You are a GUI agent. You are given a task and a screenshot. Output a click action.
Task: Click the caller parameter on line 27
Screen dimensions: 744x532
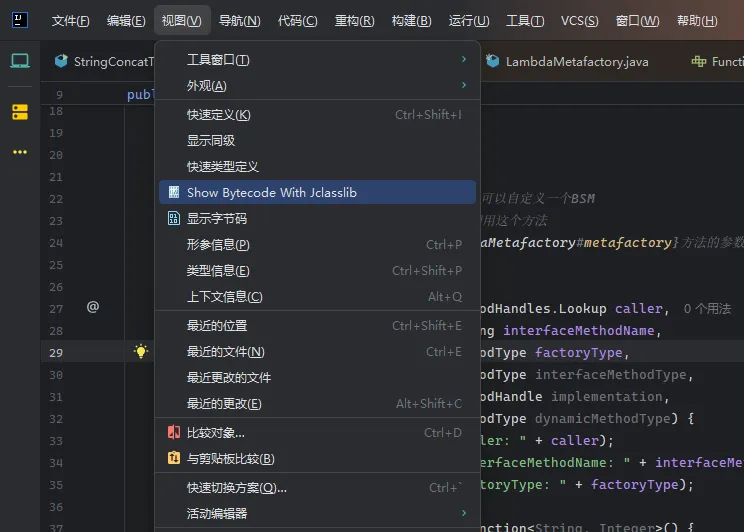[638, 308]
